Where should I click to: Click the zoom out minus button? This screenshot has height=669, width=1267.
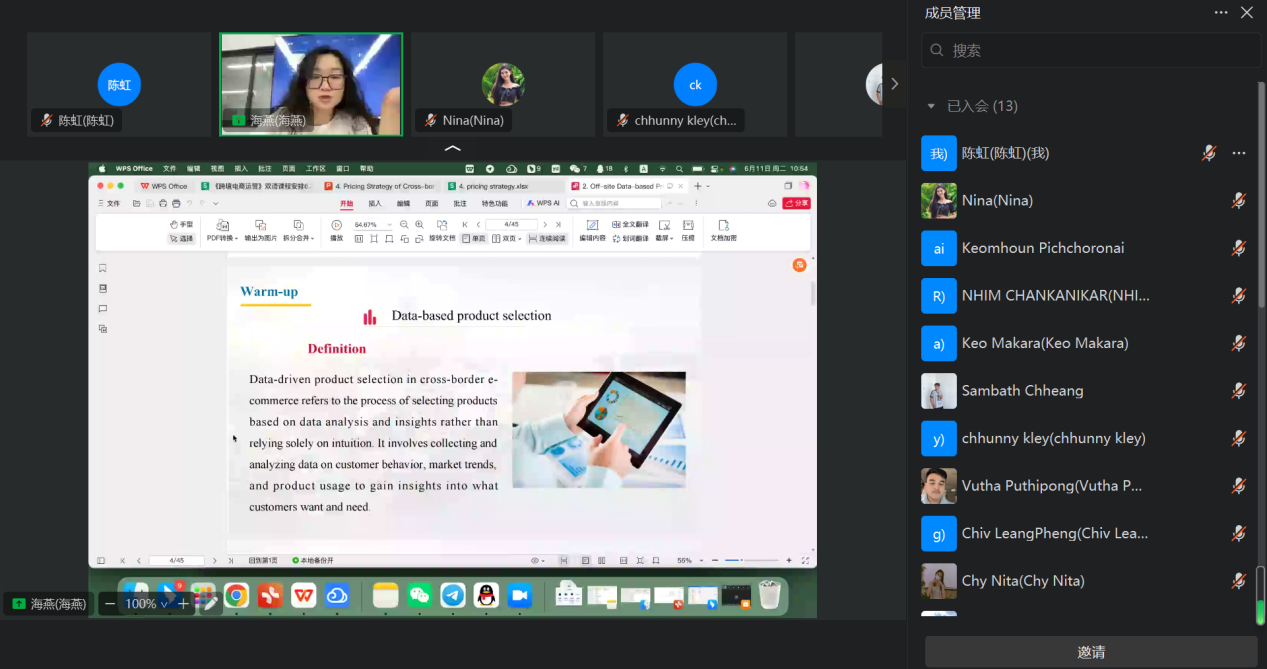coord(110,604)
